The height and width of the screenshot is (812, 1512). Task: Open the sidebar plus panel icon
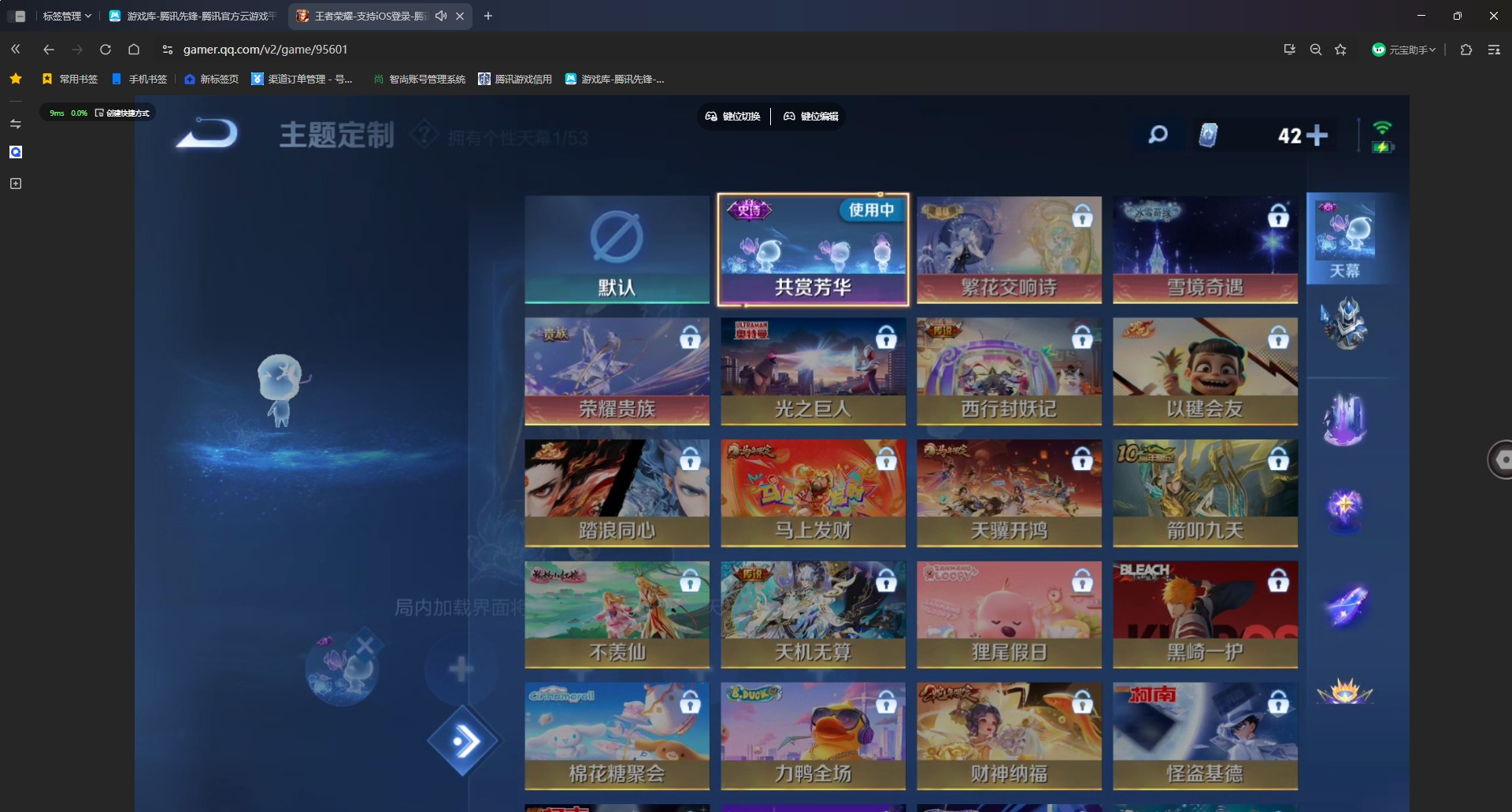16,184
